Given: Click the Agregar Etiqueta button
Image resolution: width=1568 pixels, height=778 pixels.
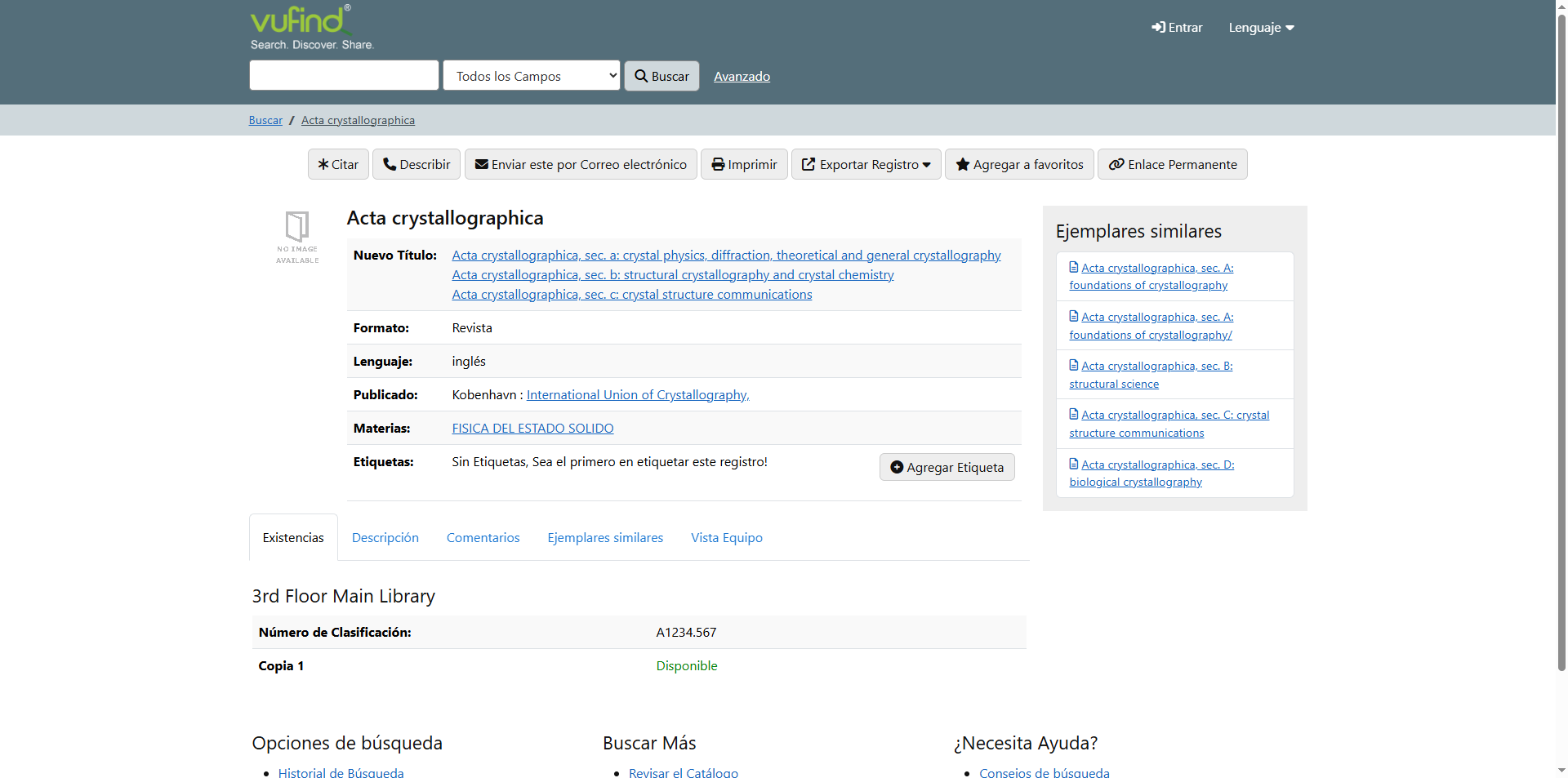Looking at the screenshot, I should [x=947, y=467].
